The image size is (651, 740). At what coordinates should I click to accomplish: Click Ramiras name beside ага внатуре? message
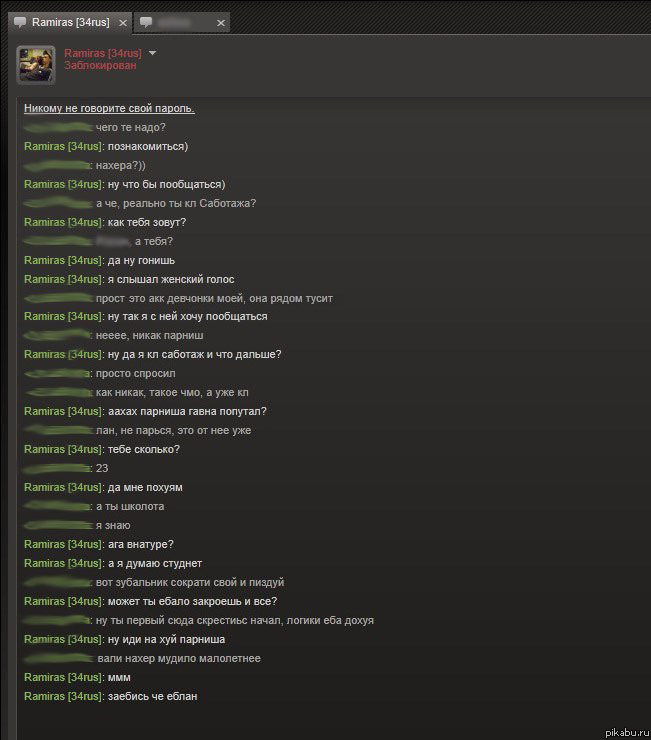point(63,544)
